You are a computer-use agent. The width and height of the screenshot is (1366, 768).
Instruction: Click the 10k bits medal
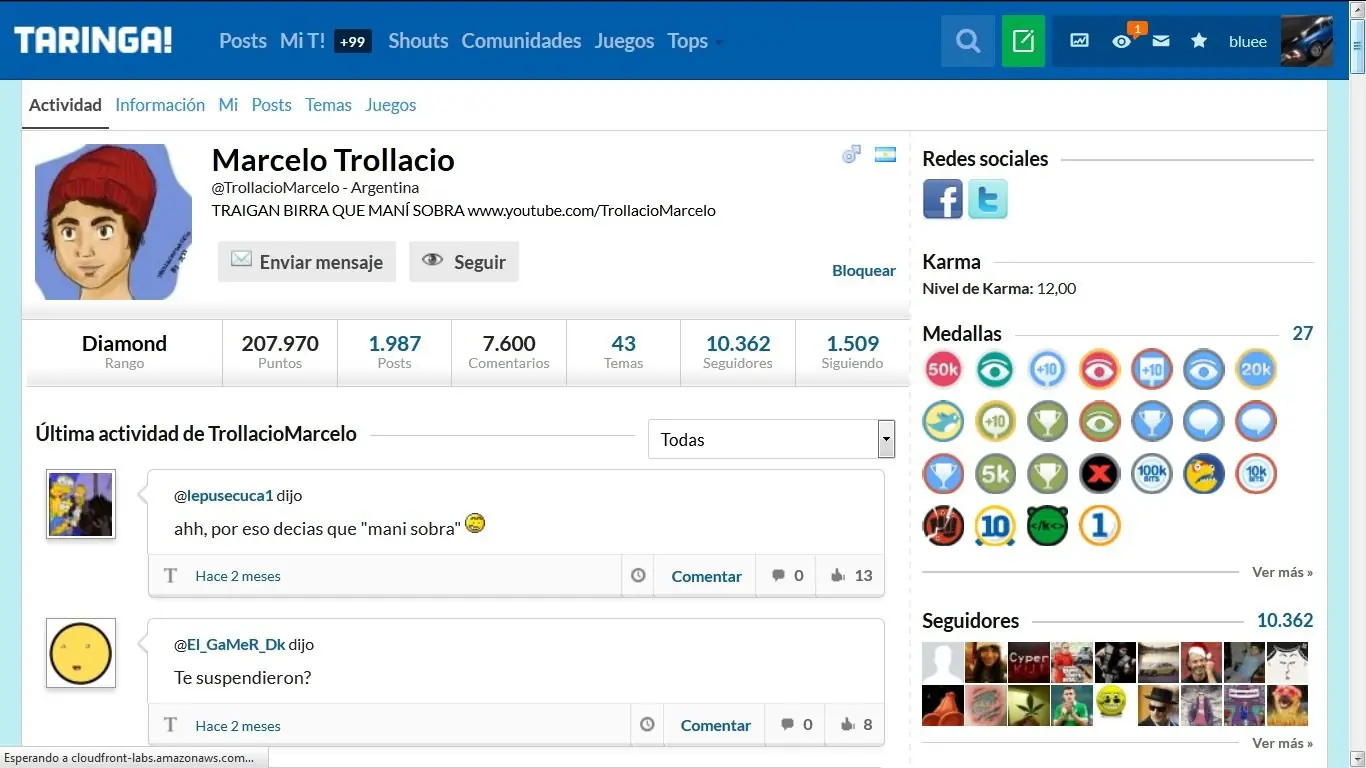[1256, 474]
